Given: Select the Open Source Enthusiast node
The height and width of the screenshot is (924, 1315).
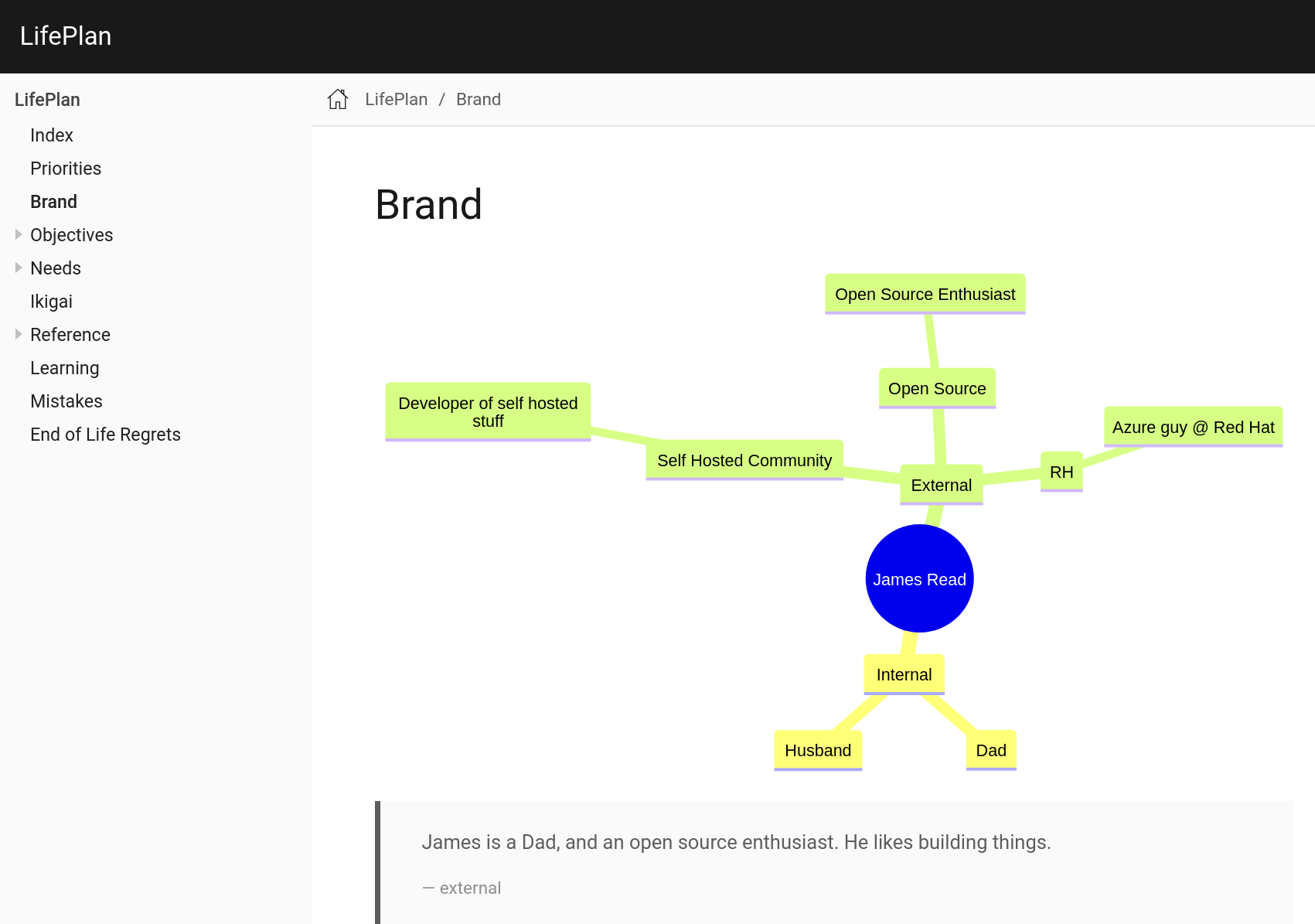Looking at the screenshot, I should point(925,294).
